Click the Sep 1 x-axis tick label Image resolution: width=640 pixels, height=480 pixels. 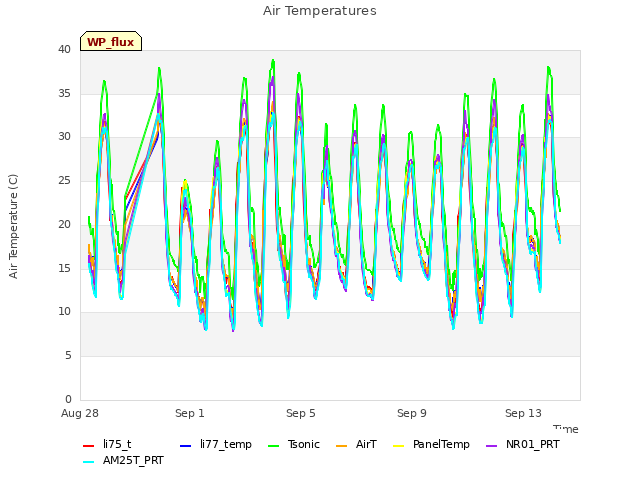coord(190,413)
